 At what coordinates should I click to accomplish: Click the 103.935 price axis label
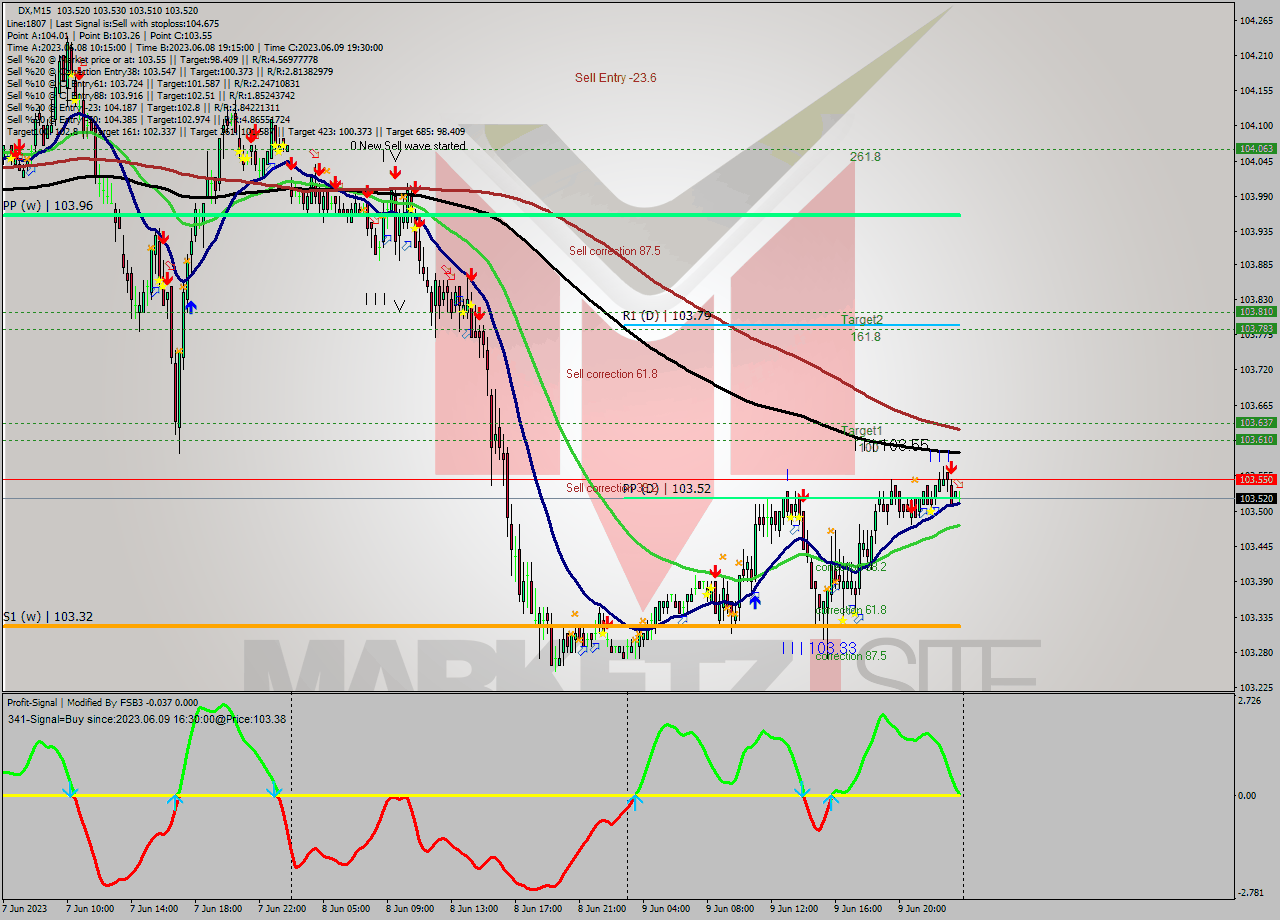(x=1256, y=231)
